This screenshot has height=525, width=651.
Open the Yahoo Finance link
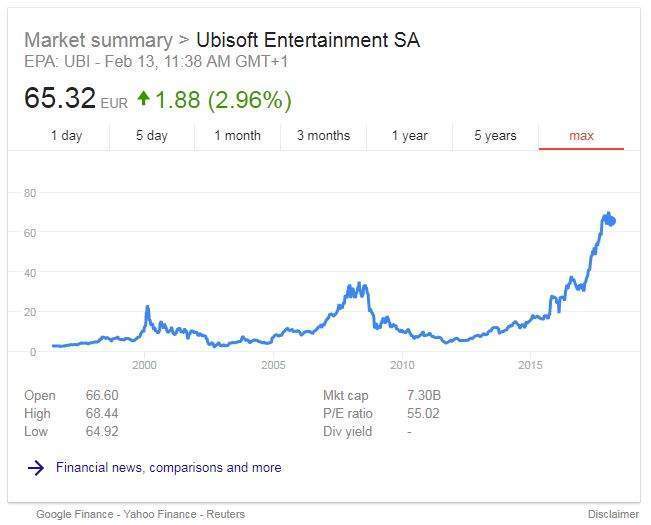tap(160, 514)
